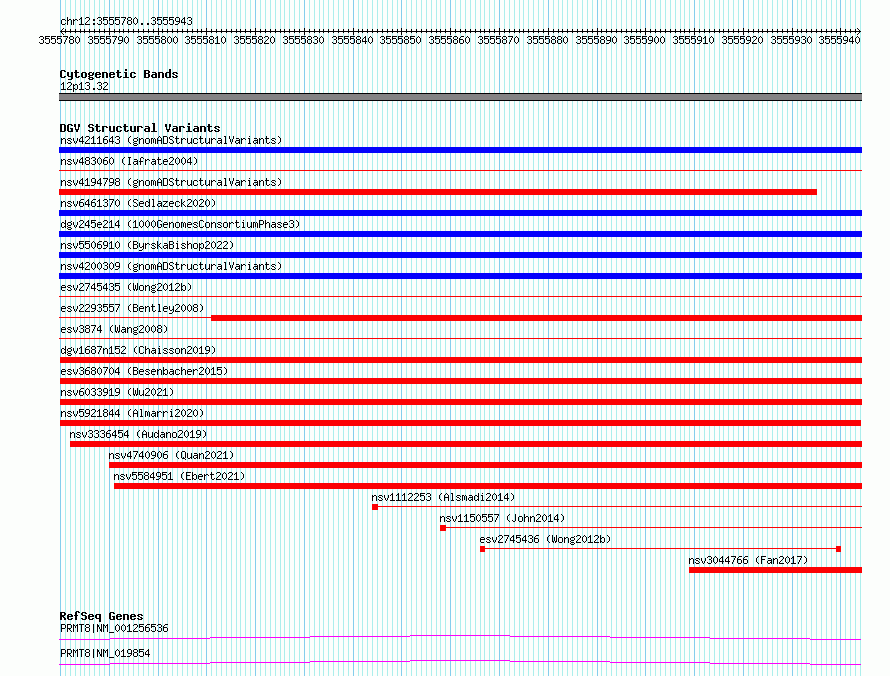Image resolution: width=890 pixels, height=676 pixels.
Task: Click the Cytogenetic Bands track title
Action: 119,74
